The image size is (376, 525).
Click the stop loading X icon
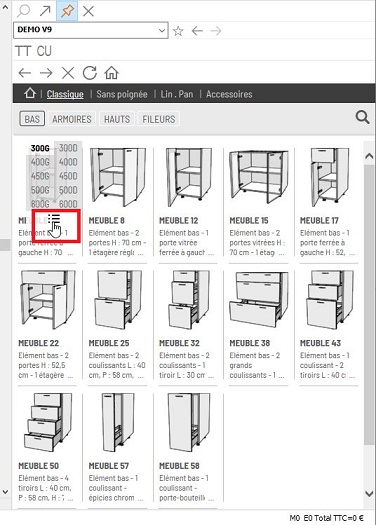(x=68, y=73)
